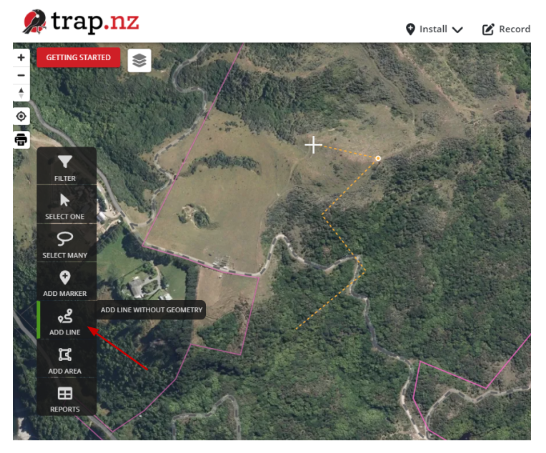Click the Install chevron arrow

(457, 30)
